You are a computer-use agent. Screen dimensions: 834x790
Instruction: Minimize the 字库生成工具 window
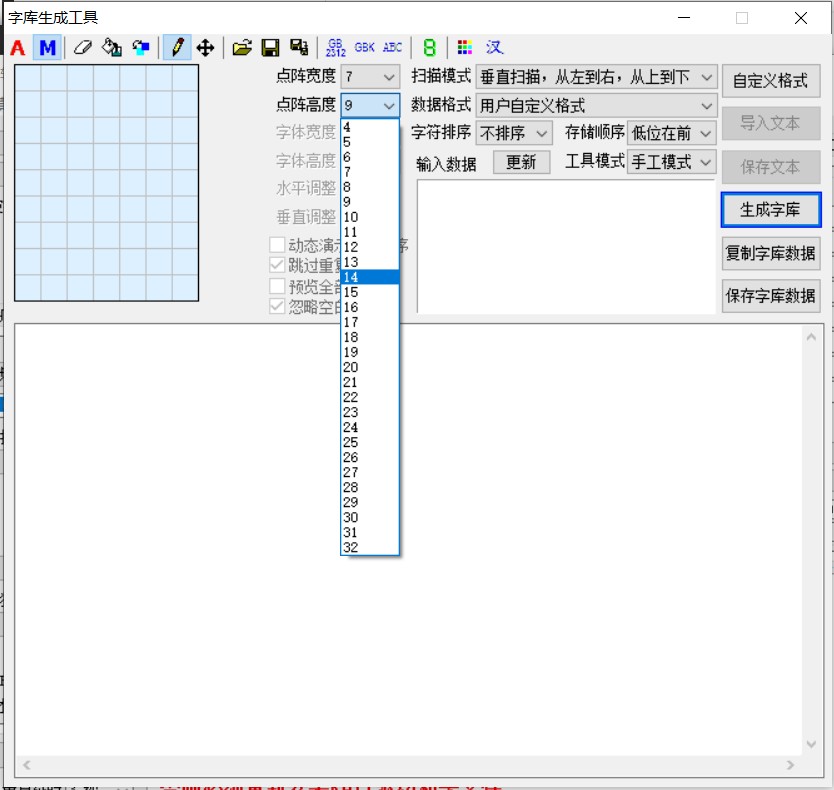click(684, 18)
